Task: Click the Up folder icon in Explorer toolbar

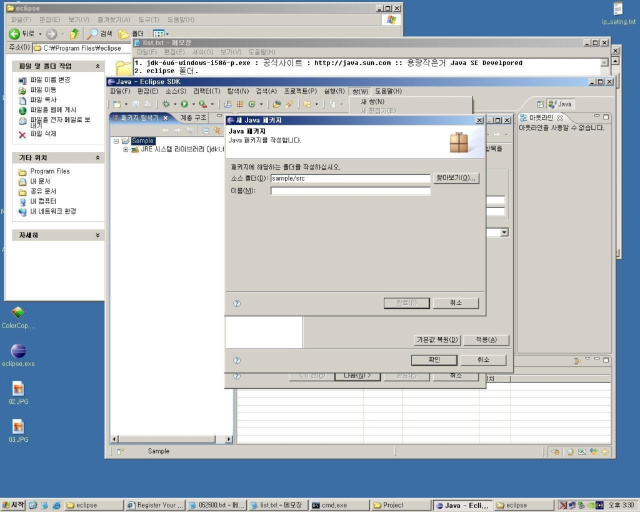Action: click(x=74, y=34)
